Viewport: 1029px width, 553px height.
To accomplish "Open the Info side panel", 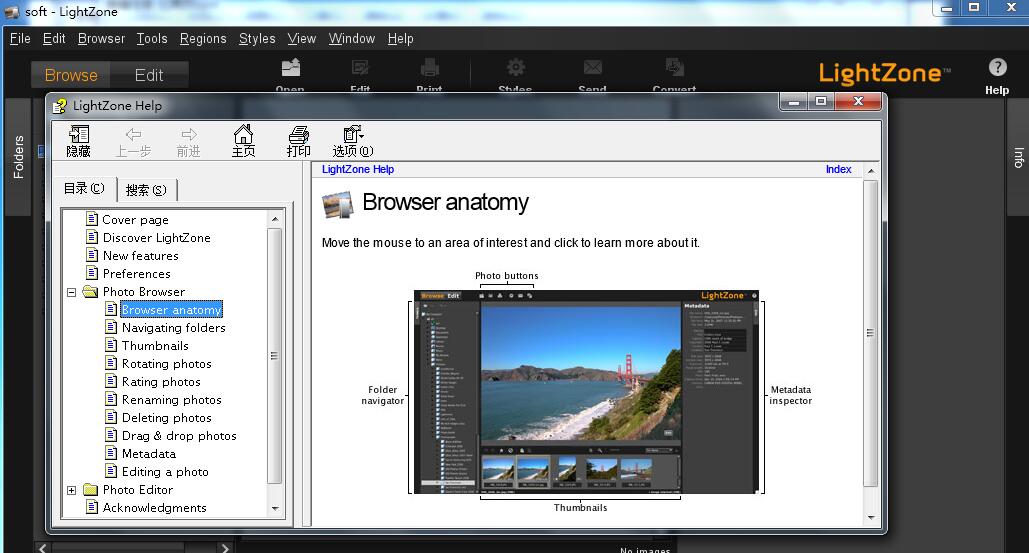I will 1018,157.
